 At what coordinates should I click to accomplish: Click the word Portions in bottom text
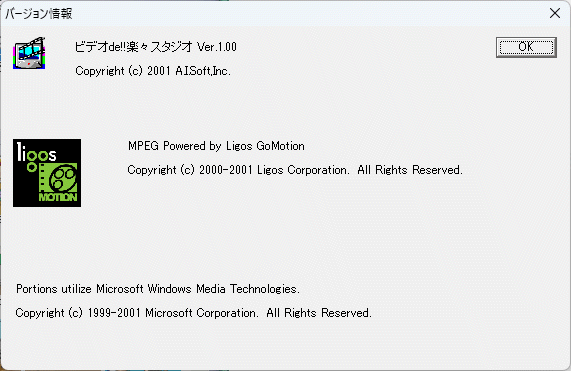(x=37, y=289)
